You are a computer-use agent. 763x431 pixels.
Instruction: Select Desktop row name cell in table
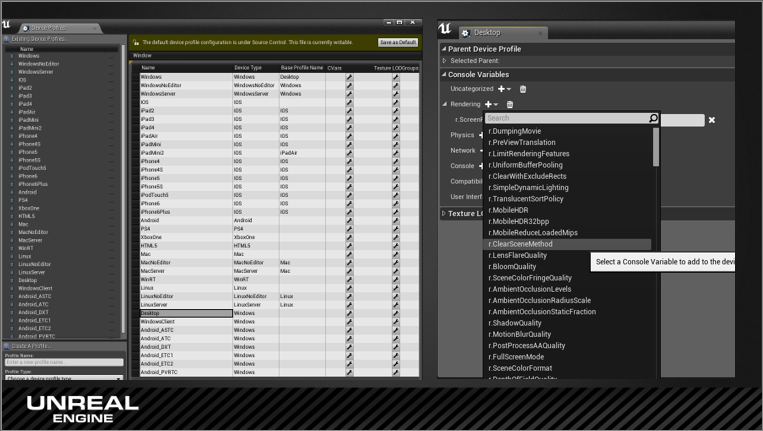(186, 313)
